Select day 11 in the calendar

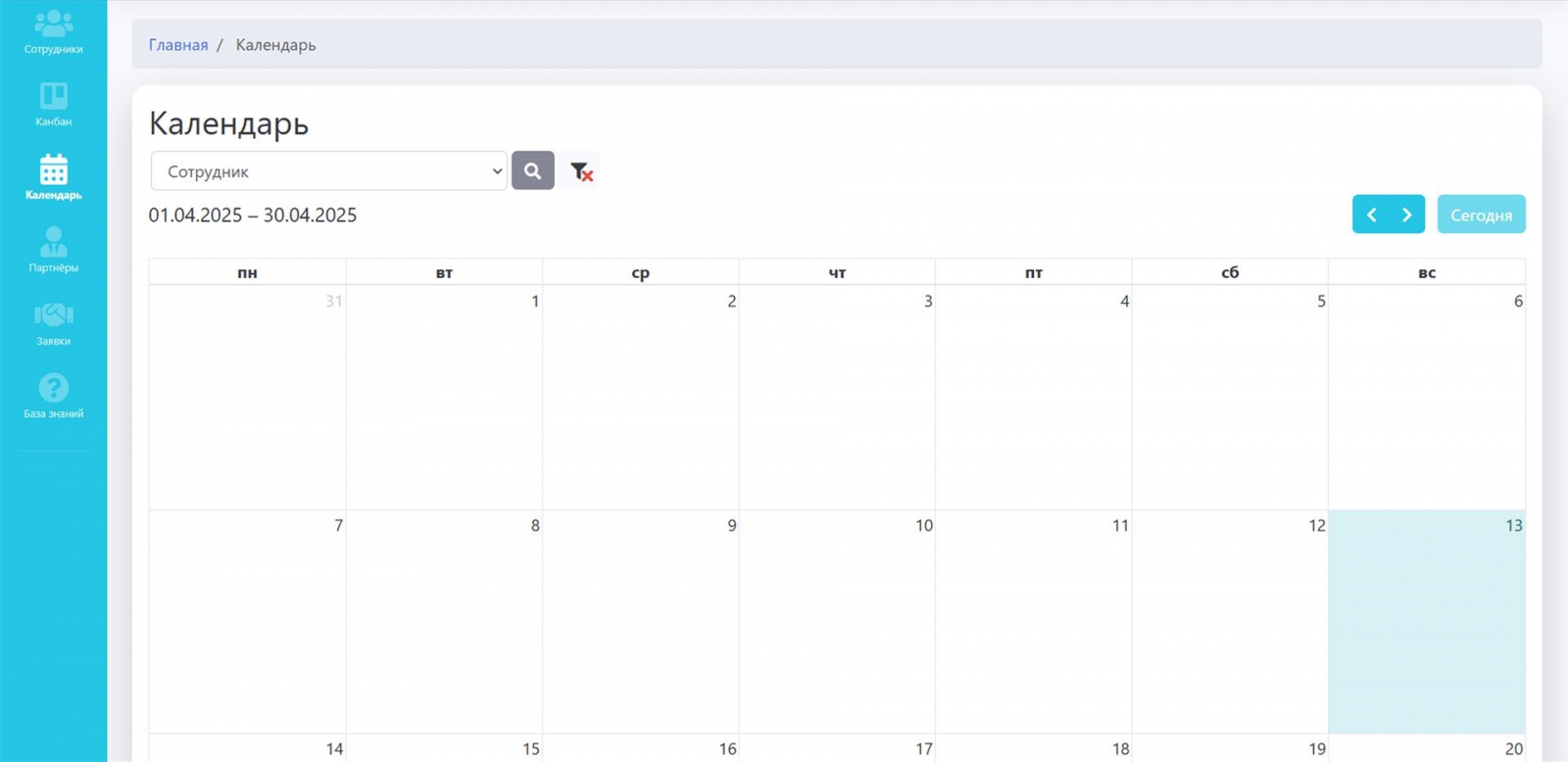[1034, 621]
